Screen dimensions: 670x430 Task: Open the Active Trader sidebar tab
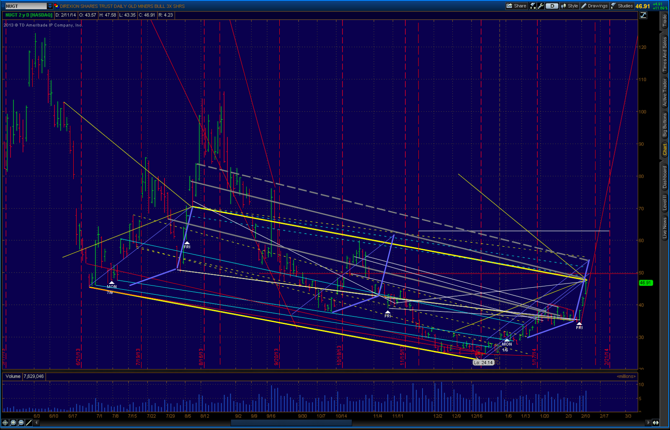(665, 93)
